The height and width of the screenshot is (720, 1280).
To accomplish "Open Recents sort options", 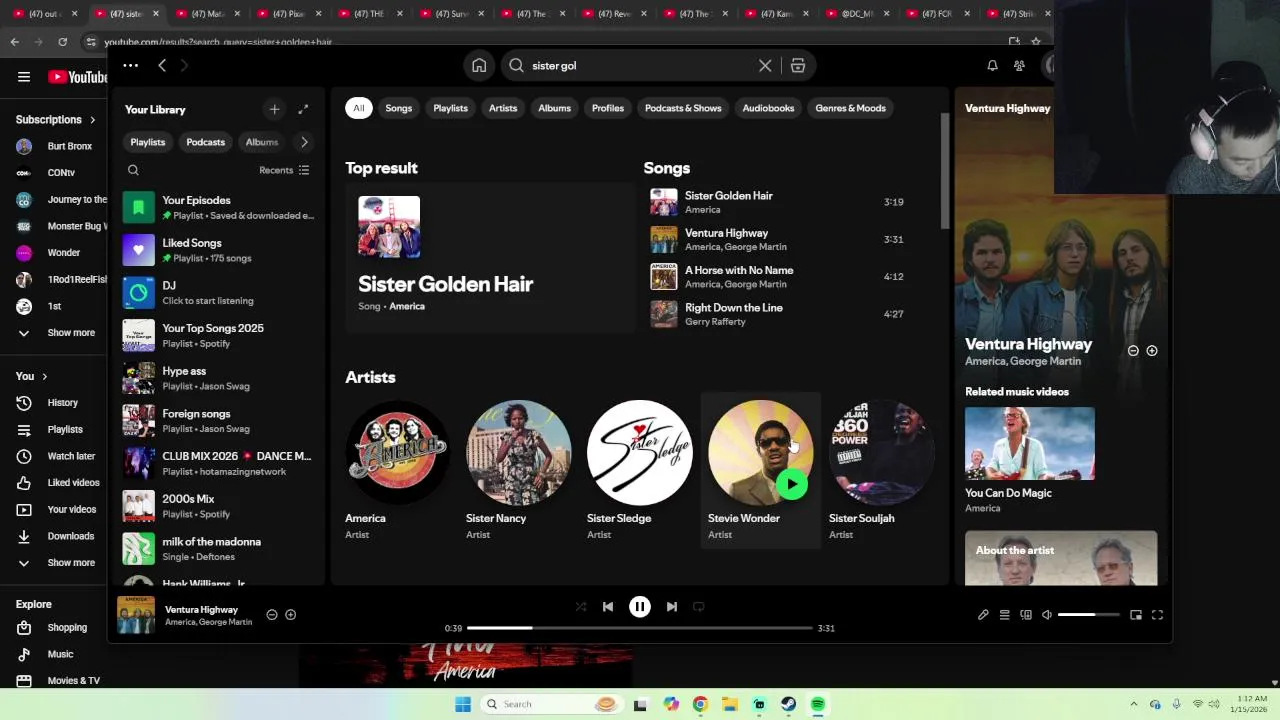I will pyautogui.click(x=284, y=170).
